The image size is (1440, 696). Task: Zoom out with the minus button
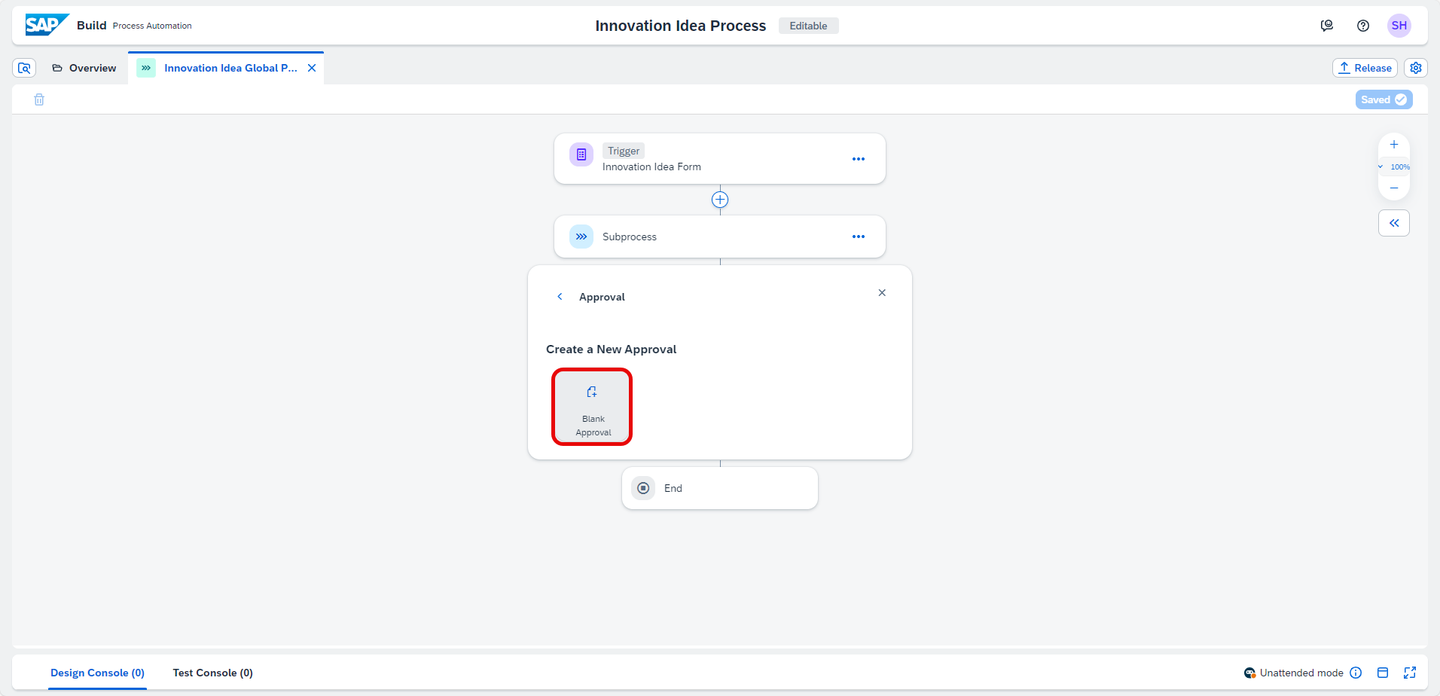coord(1394,188)
